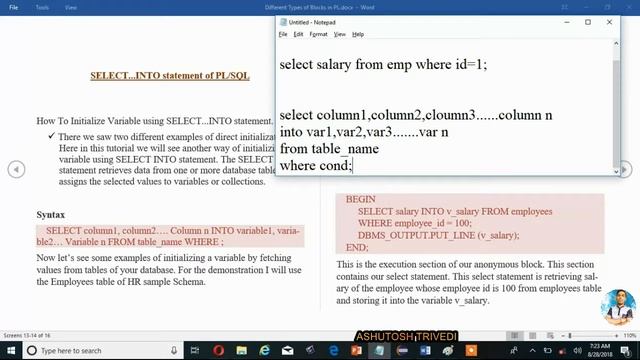Open the People icon in the system tray
The width and height of the screenshot is (640, 360).
[x=514, y=351]
